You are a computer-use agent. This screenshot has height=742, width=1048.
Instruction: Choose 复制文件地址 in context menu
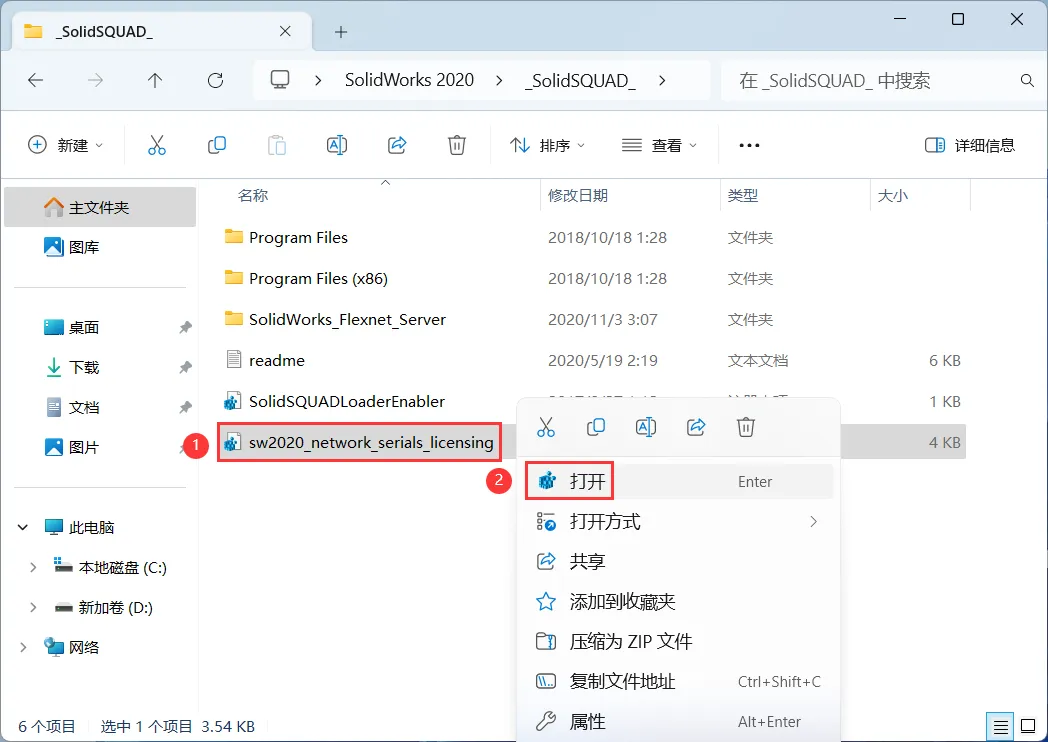(x=678, y=682)
